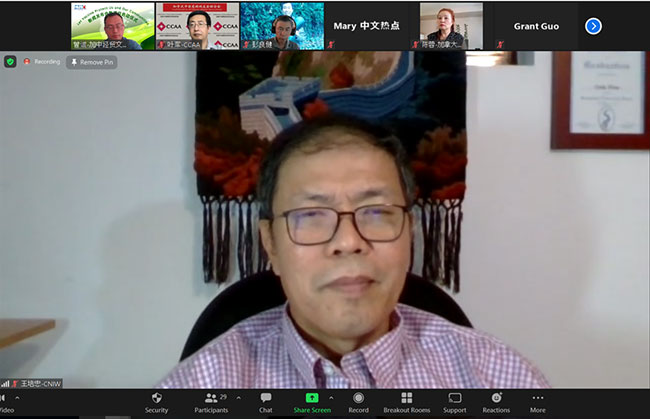Open the Reactions menu
The width and height of the screenshot is (650, 419).
496,403
